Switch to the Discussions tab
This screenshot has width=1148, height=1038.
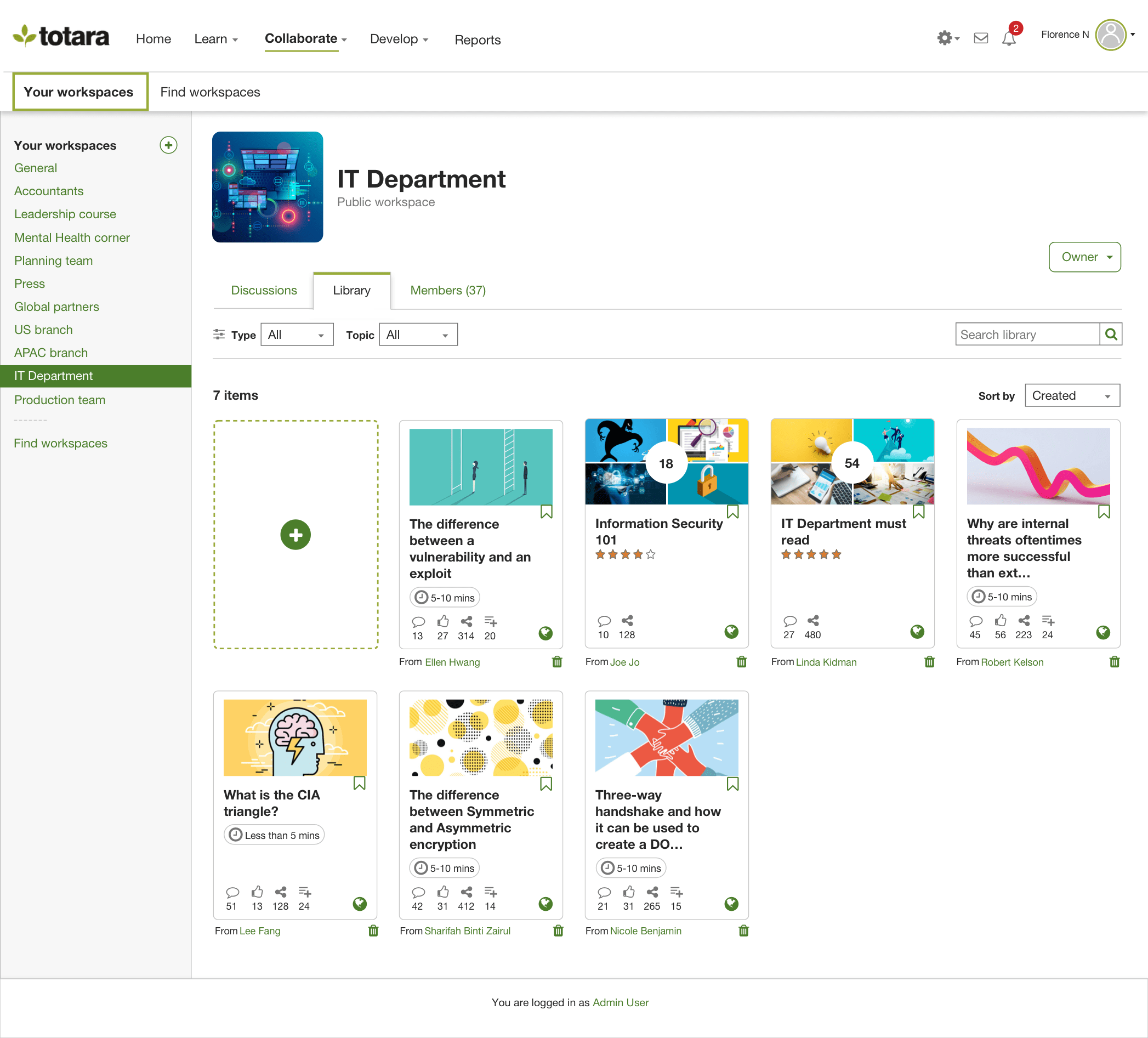[264, 291]
